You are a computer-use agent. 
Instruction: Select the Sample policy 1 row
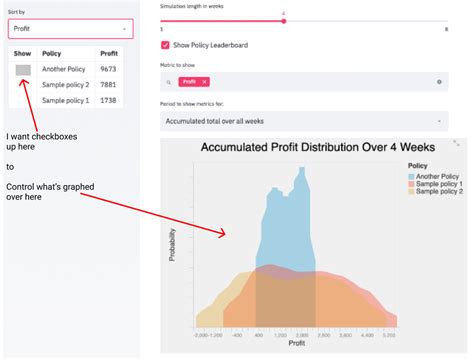point(66,100)
